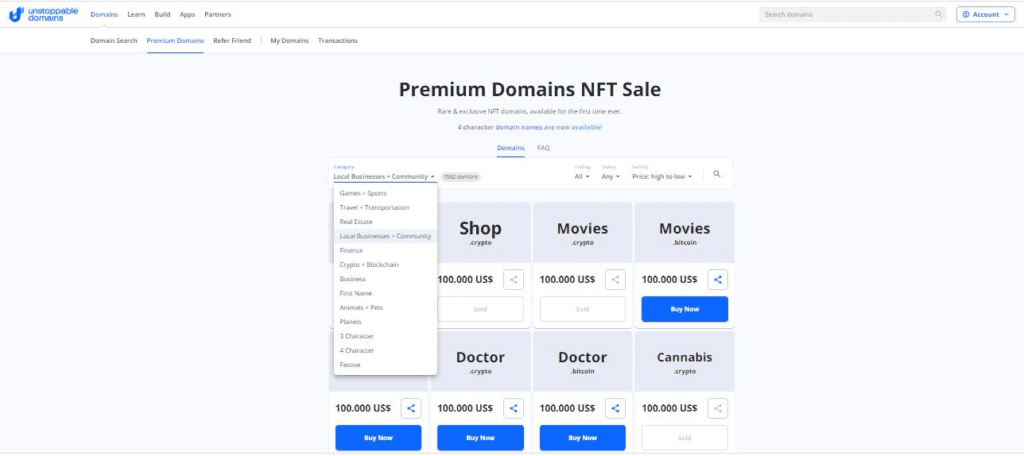Image resolution: width=1024 pixels, height=456 pixels.
Task: Select Real Estate category
Action: [385, 222]
